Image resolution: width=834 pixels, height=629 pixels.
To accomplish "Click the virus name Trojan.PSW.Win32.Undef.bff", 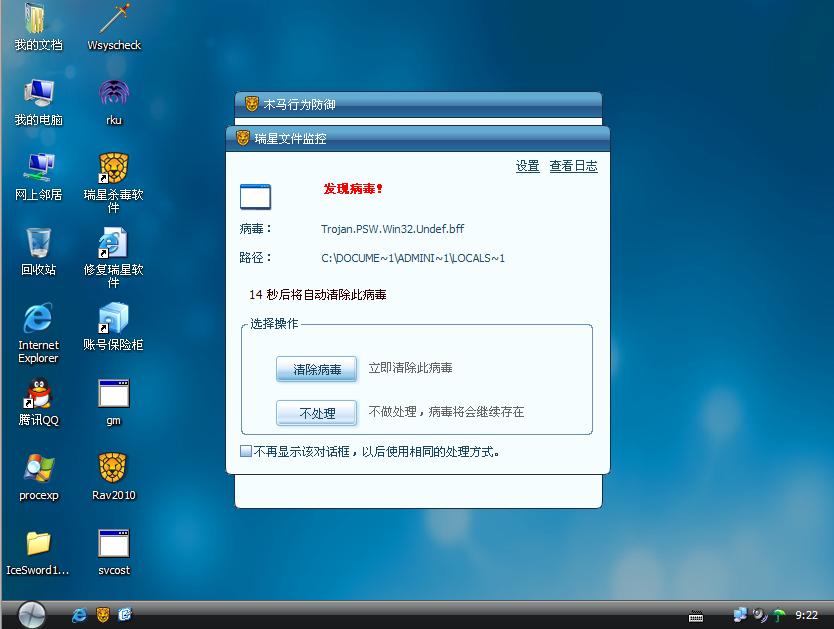I will coord(392,229).
